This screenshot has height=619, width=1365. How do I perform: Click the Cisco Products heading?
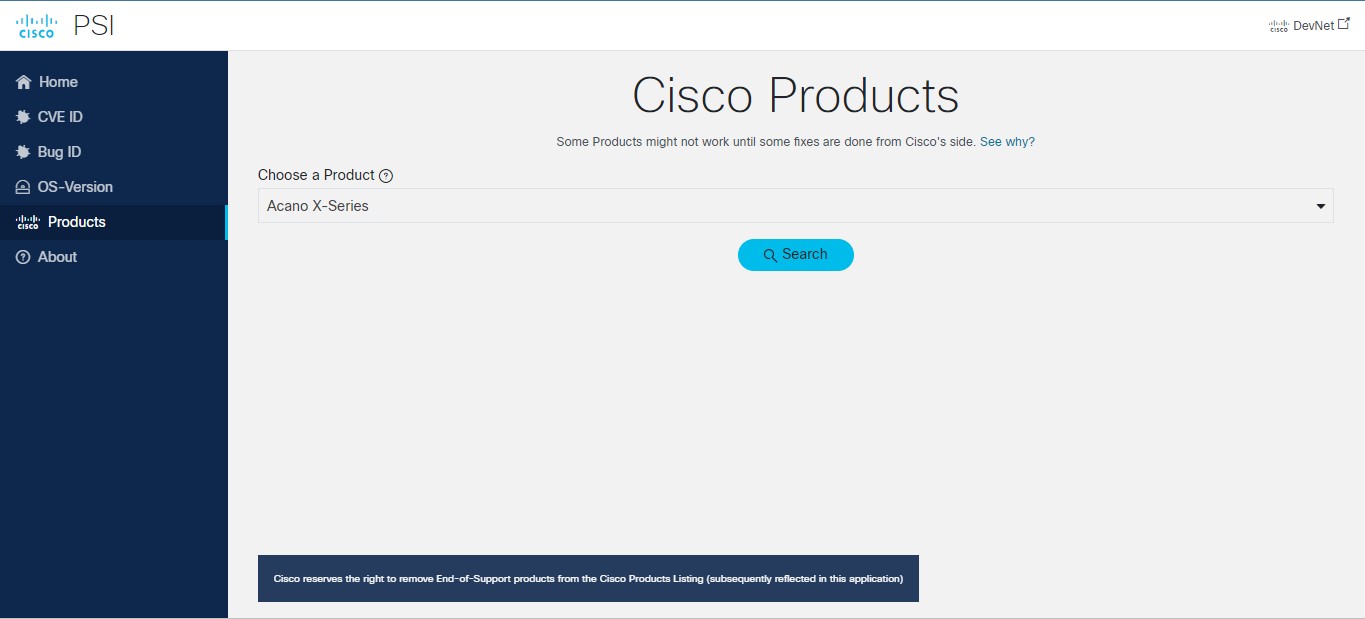pyautogui.click(x=796, y=96)
